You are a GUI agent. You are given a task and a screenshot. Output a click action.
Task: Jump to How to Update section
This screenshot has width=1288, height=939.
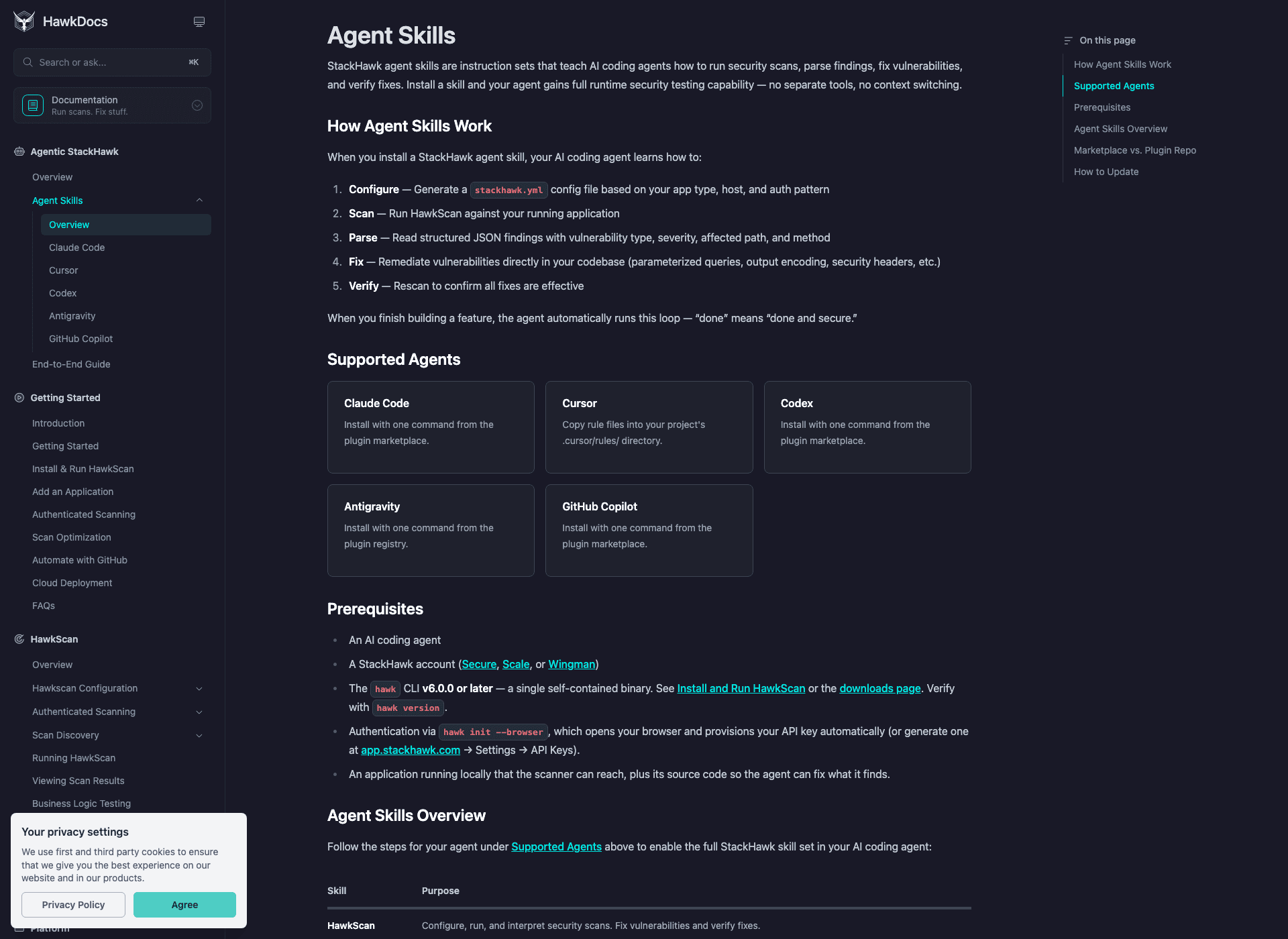tap(1106, 172)
